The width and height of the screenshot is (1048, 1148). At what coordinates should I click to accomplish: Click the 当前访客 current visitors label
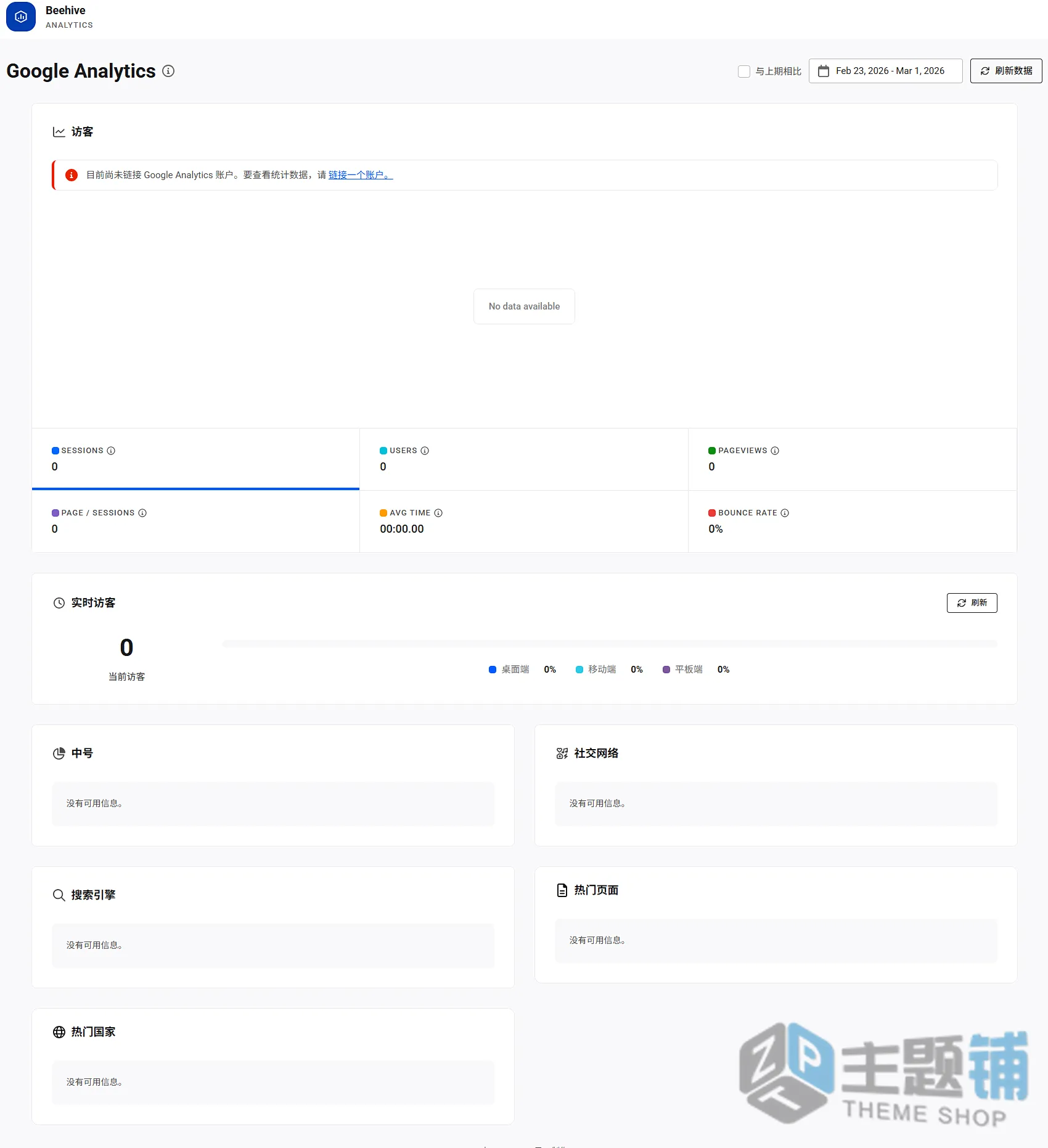(x=126, y=677)
